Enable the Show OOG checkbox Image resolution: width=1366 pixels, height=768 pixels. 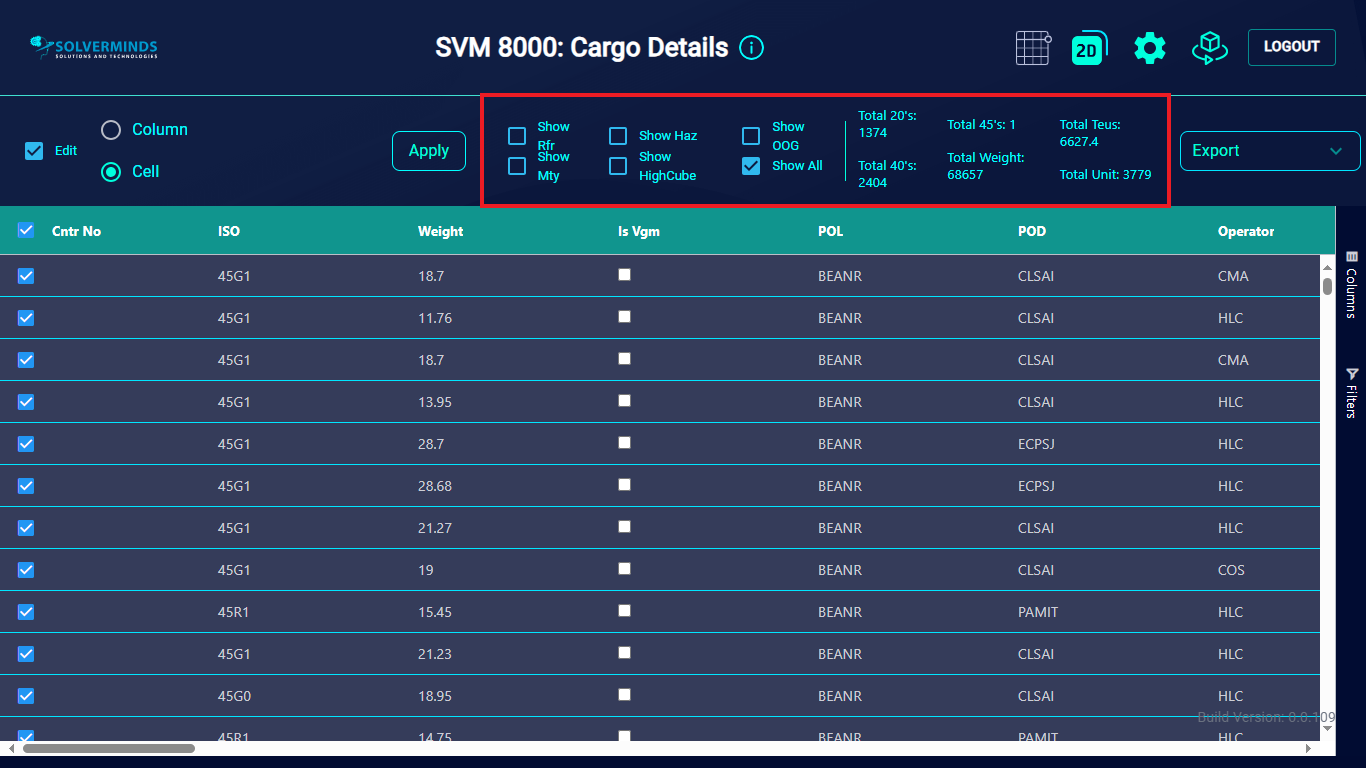pos(751,136)
